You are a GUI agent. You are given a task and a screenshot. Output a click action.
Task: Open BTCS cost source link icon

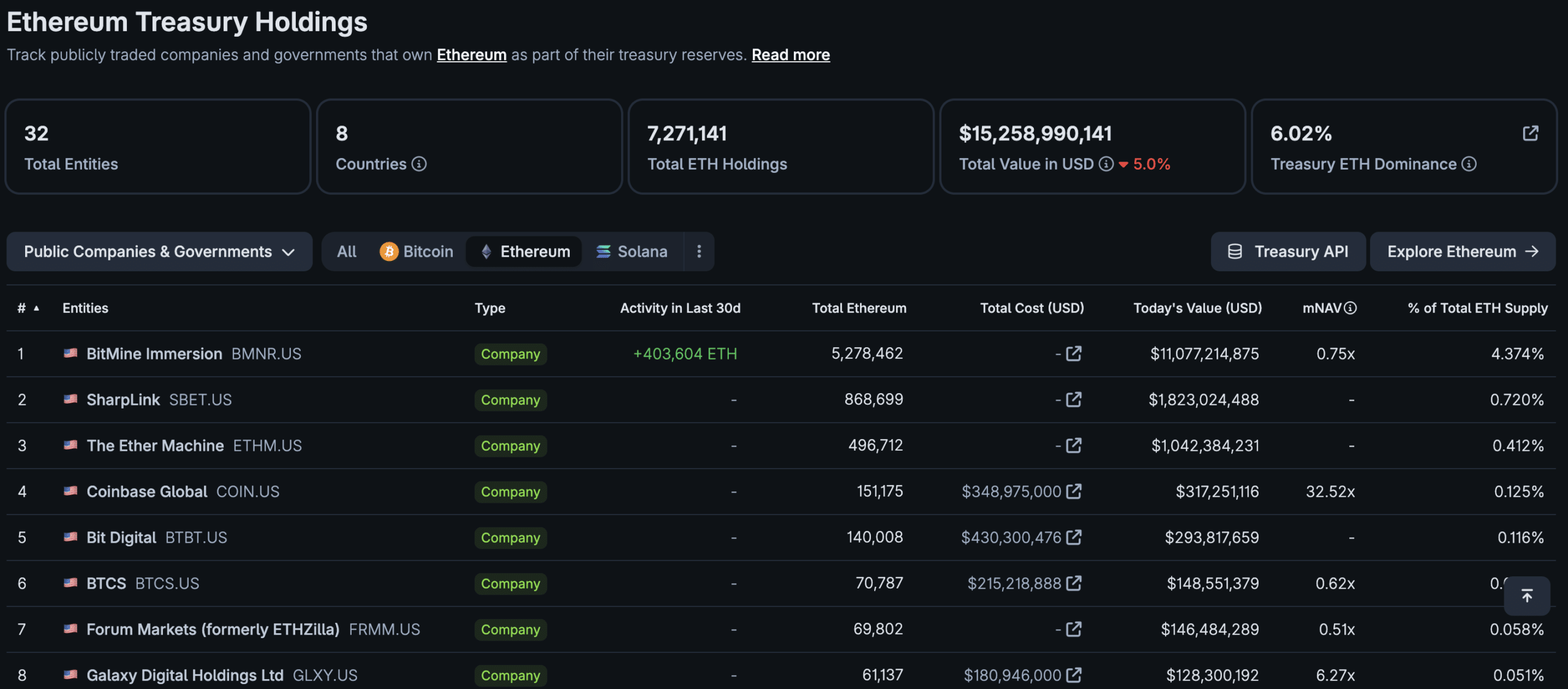[x=1074, y=583]
